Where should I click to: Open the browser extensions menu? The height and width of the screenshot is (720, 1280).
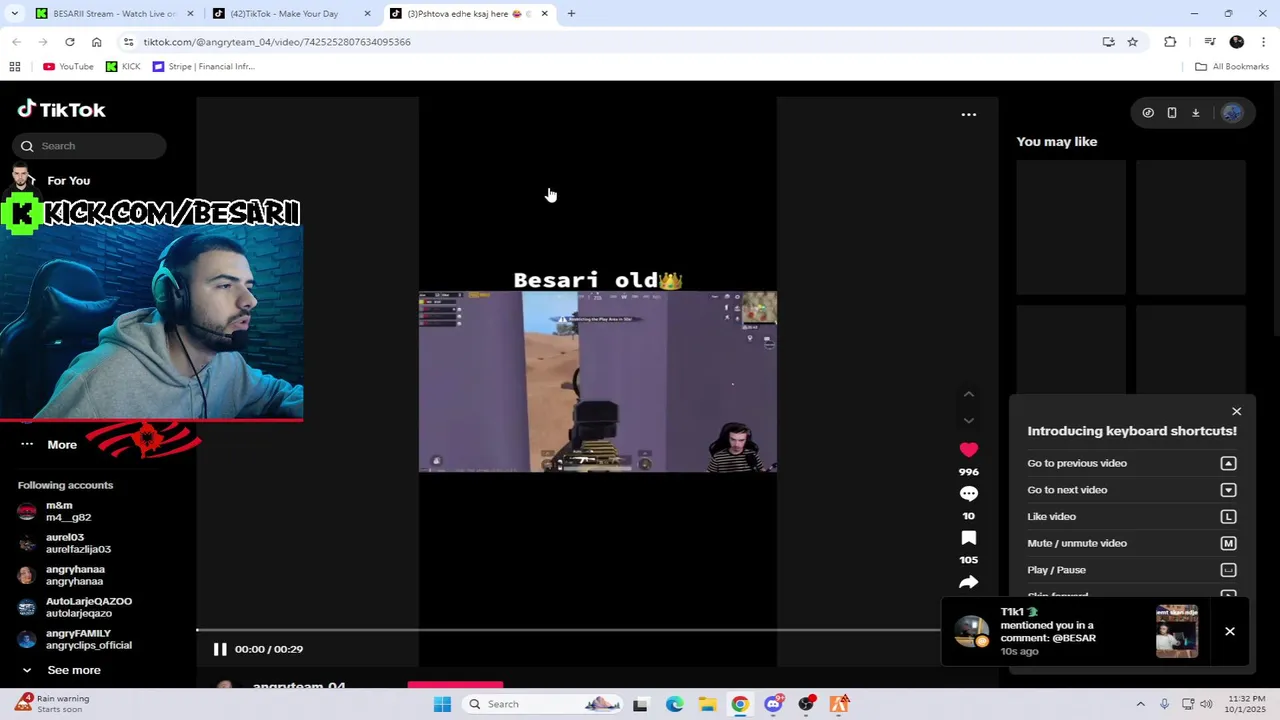[x=1170, y=42]
